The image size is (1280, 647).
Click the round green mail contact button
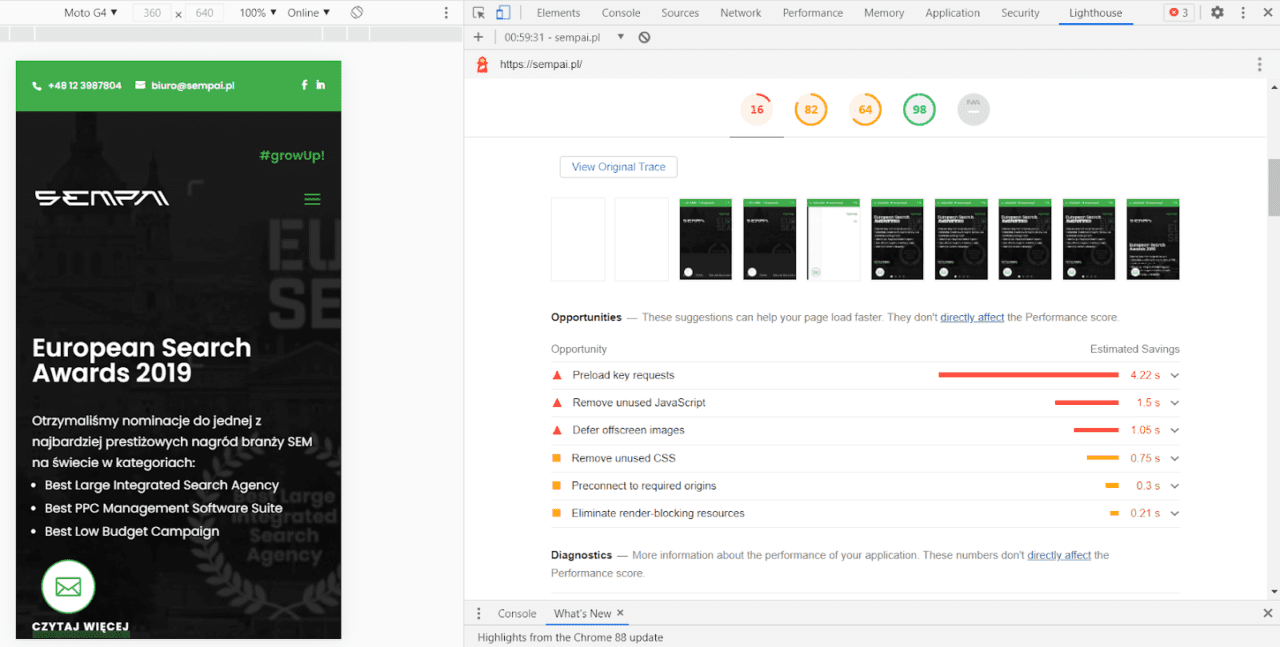tap(68, 587)
